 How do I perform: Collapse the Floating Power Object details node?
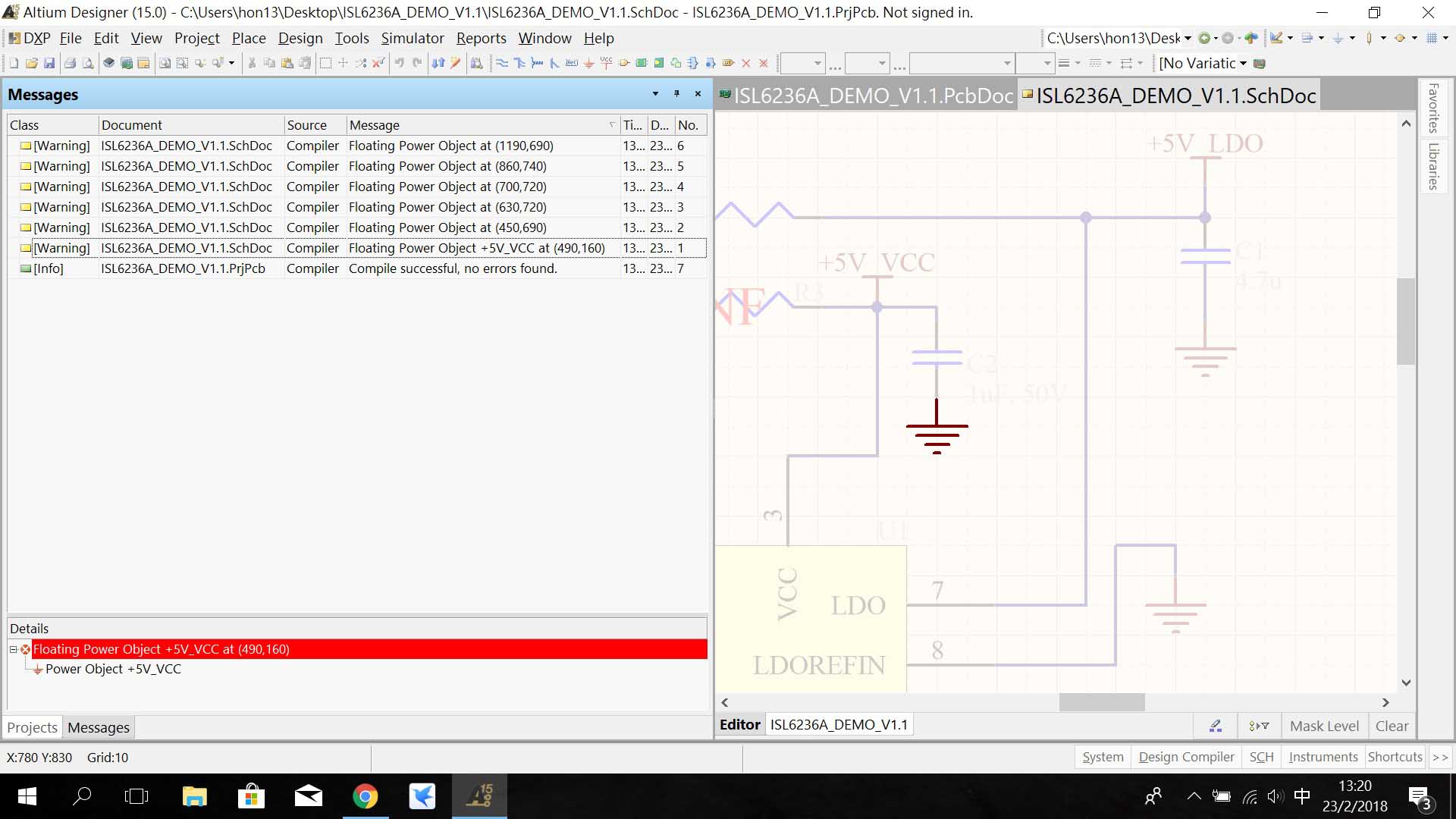(13, 649)
